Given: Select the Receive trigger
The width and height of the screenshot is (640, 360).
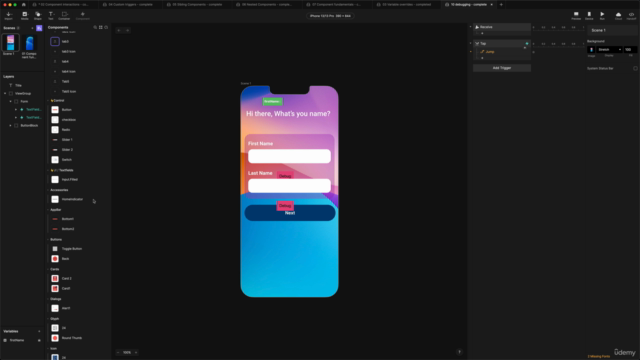Looking at the screenshot, I should pyautogui.click(x=502, y=27).
